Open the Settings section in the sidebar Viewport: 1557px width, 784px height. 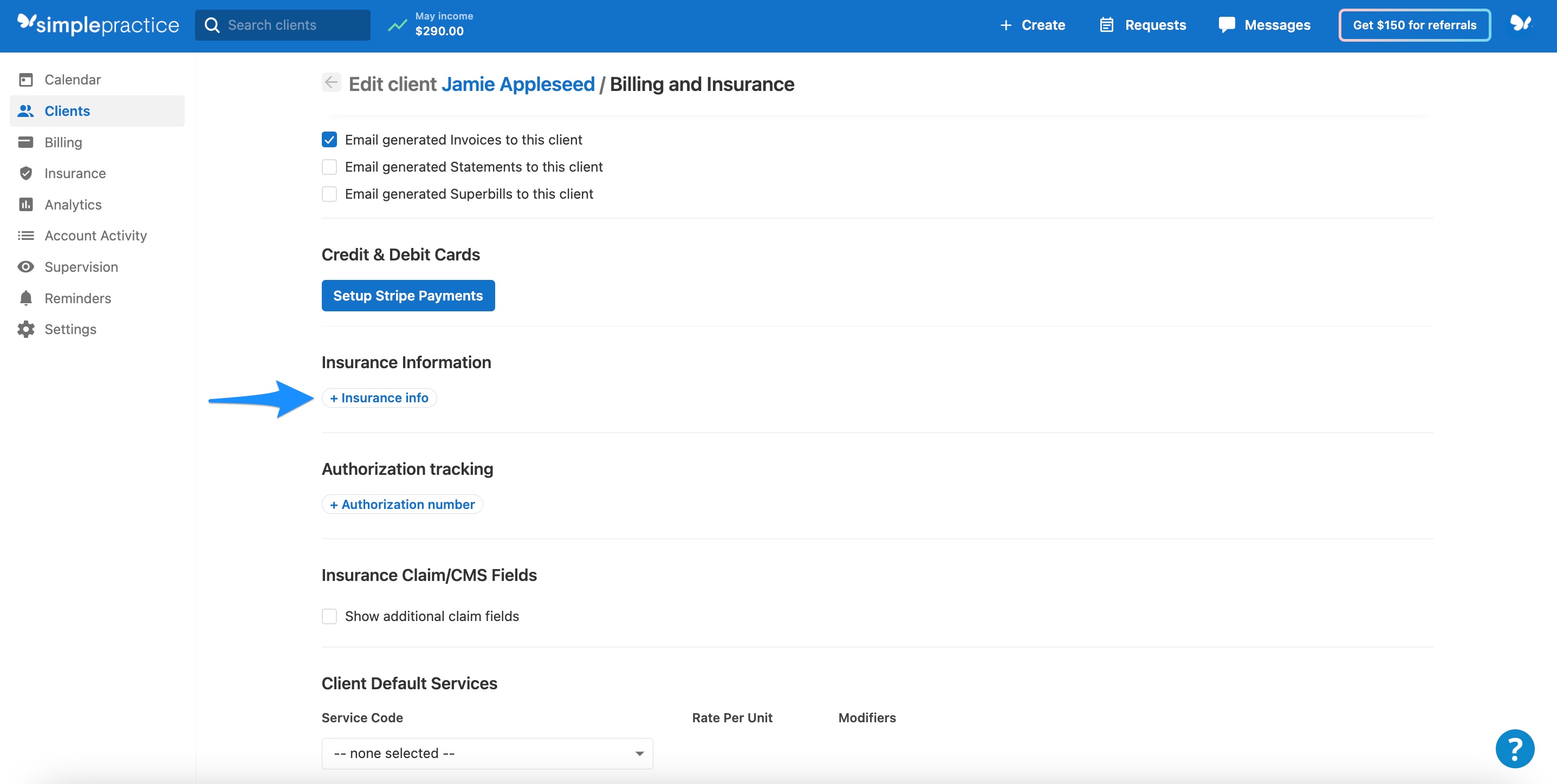pos(25,329)
